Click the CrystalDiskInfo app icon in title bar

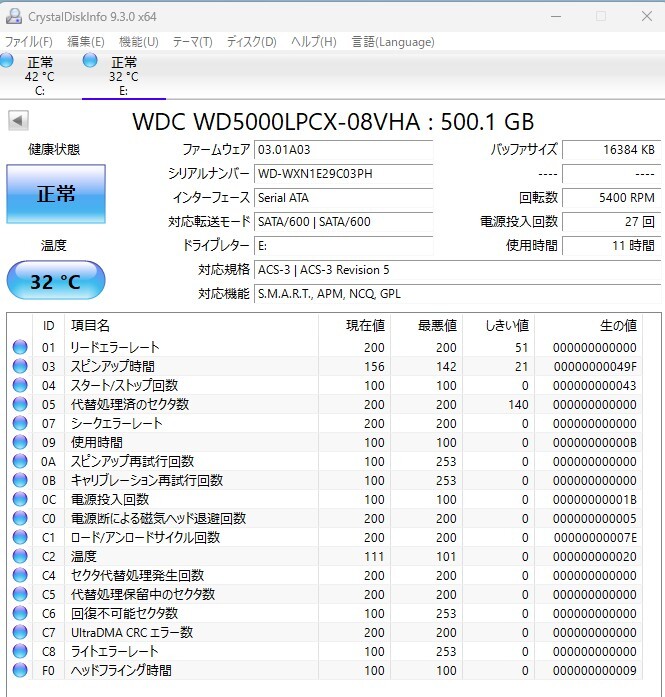click(x=14, y=16)
